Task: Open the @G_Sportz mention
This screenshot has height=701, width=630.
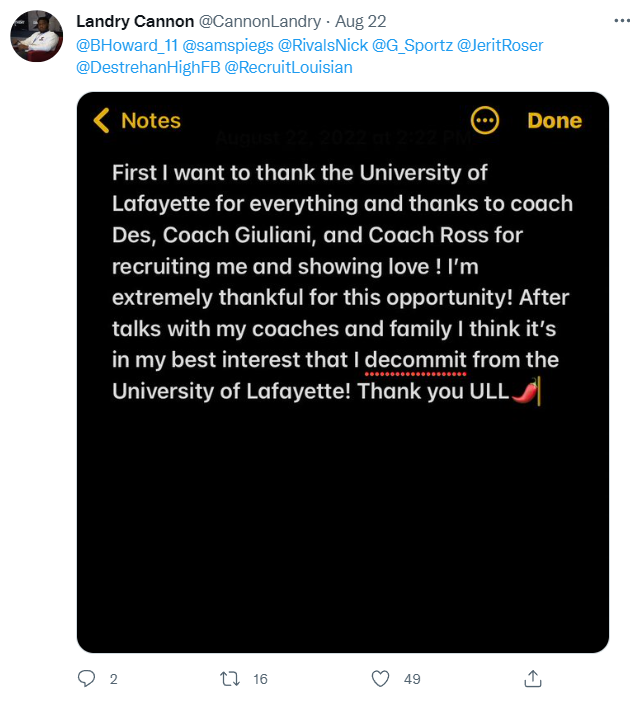Action: pyautogui.click(x=411, y=45)
